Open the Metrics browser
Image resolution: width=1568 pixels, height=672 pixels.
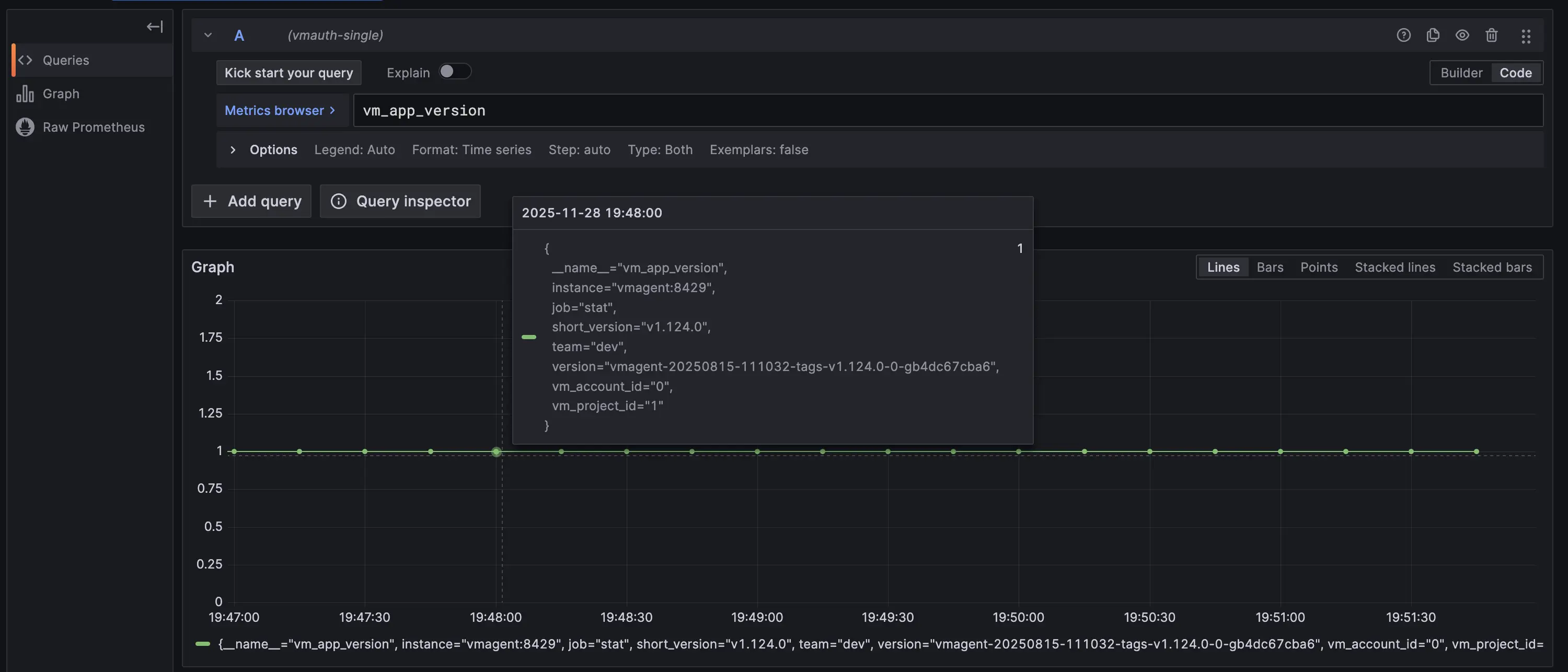click(280, 110)
